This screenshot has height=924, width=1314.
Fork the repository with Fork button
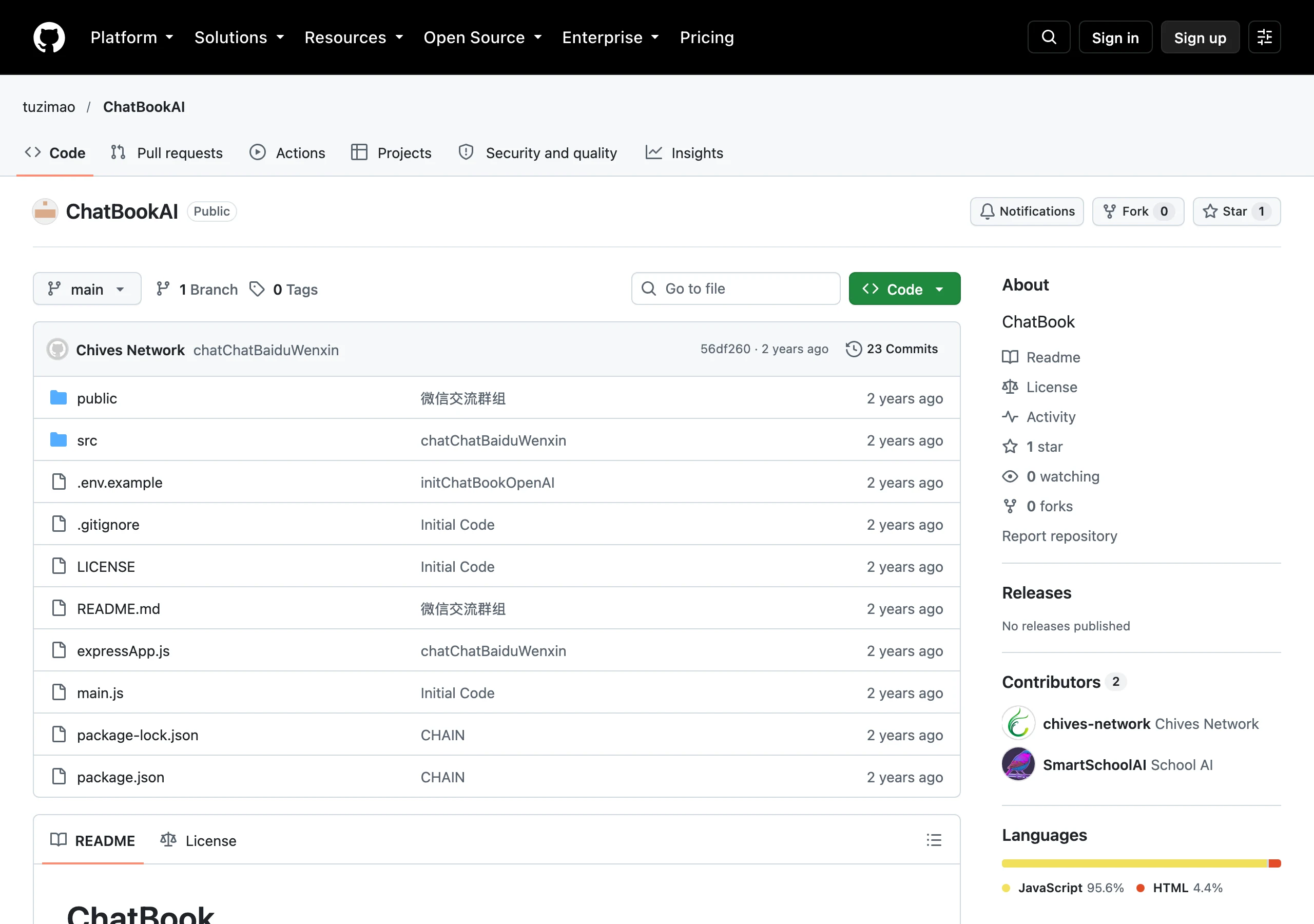[1138, 211]
